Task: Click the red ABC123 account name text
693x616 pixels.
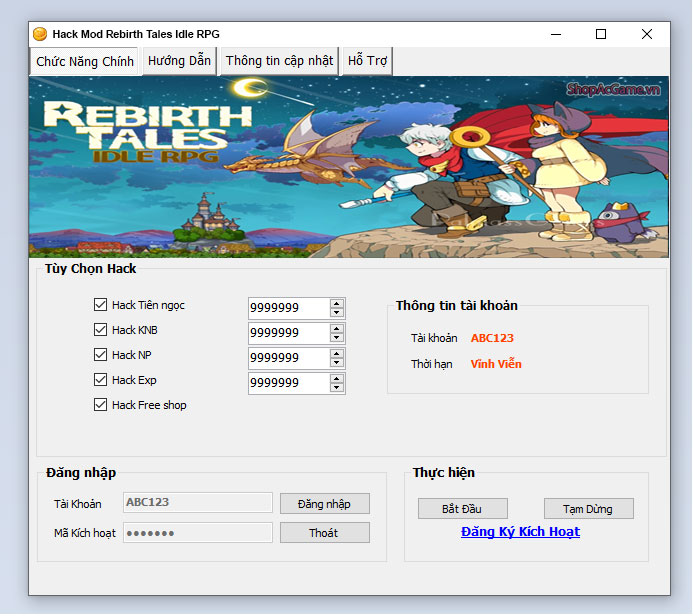Action: point(492,338)
